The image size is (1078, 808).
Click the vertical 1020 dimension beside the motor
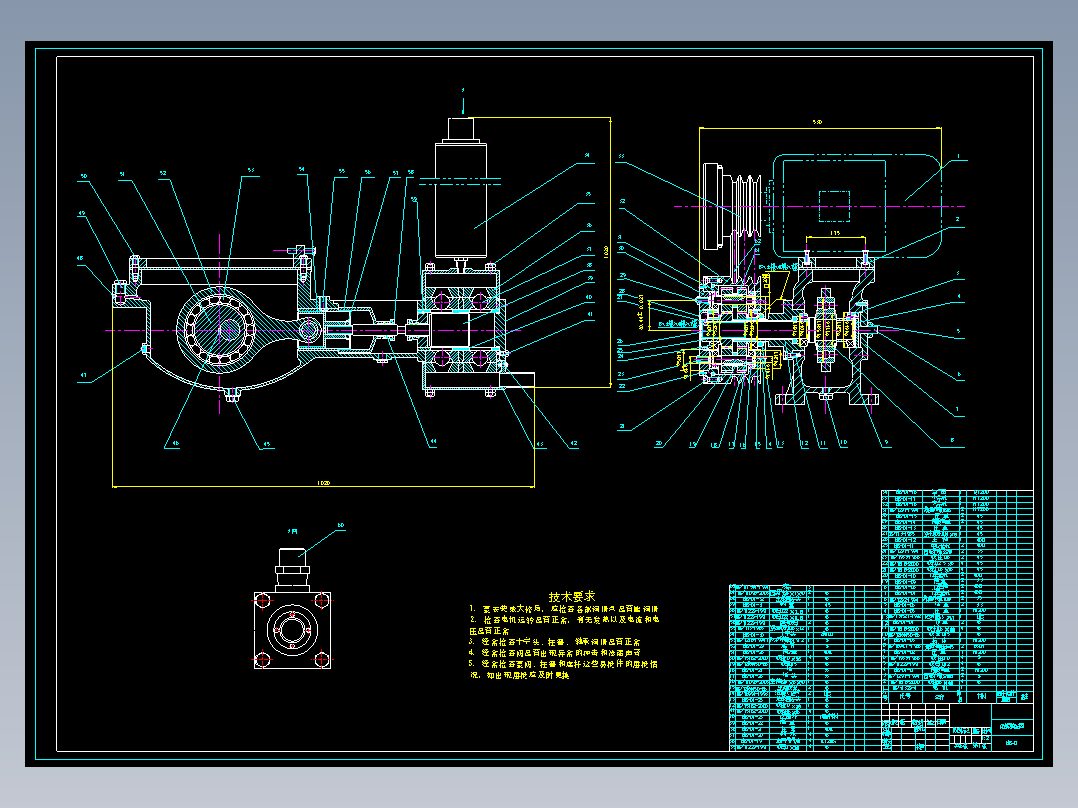606,252
